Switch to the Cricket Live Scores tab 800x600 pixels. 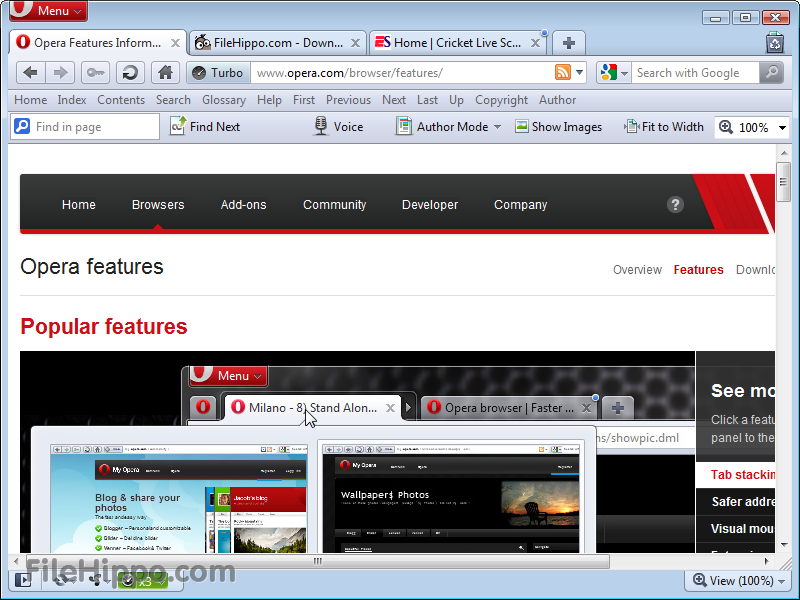457,43
